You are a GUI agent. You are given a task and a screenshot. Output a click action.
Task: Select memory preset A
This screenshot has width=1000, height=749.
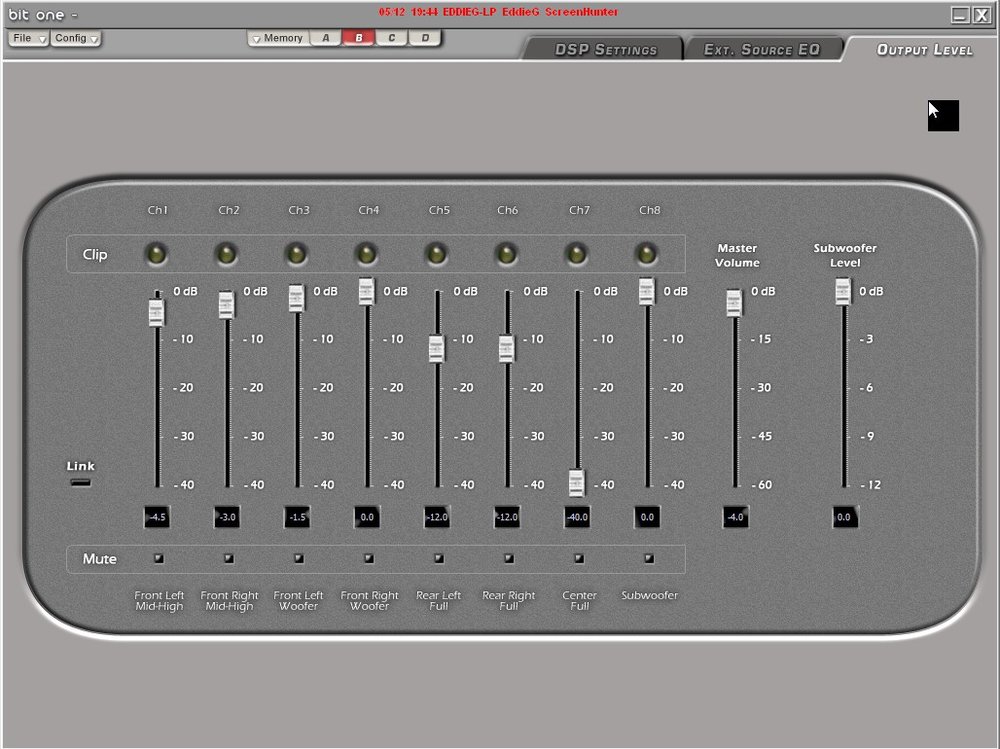click(326, 38)
